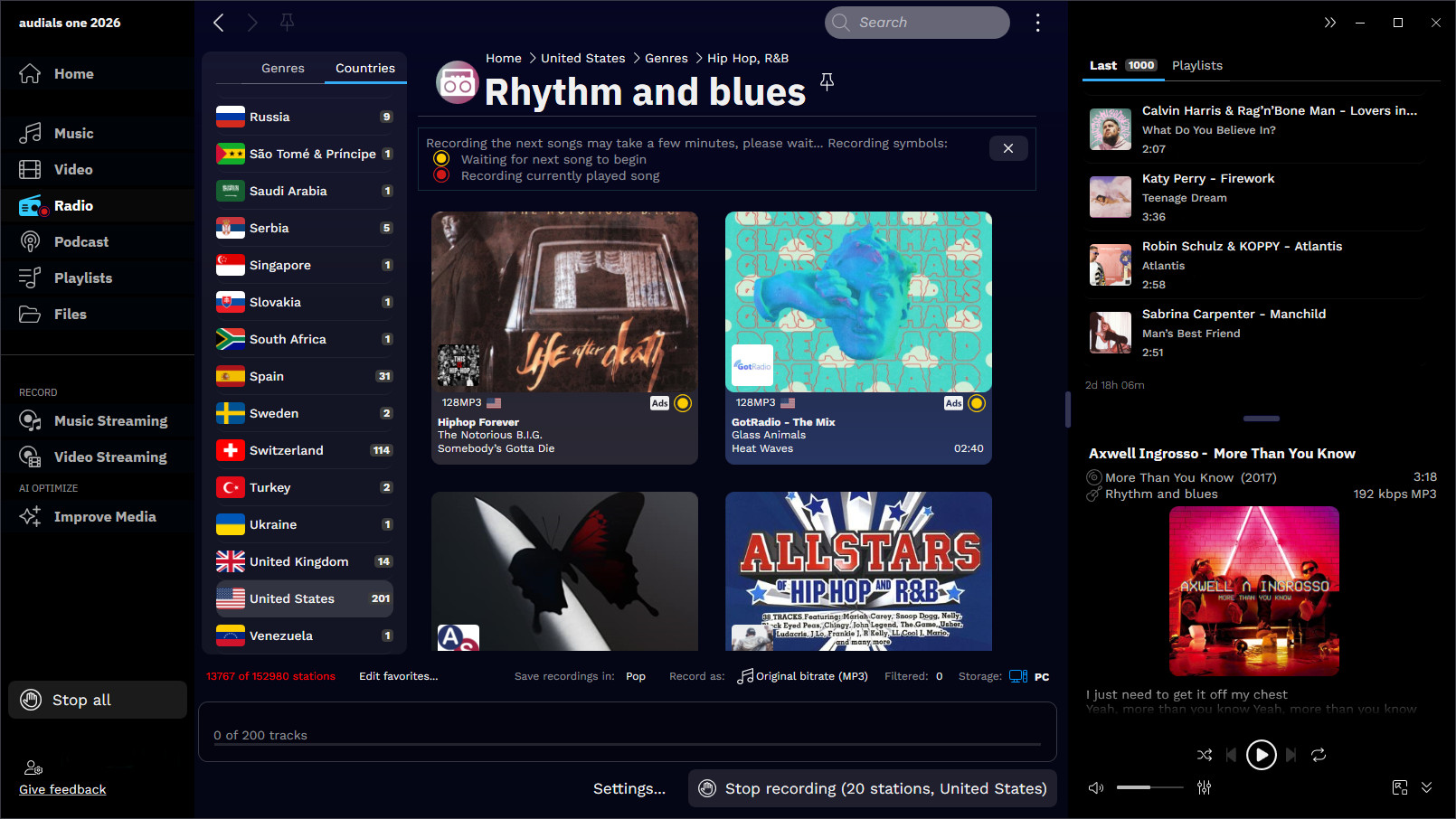Viewport: 1456px width, 819px height.
Task: Click Edit favorites...
Action: point(398,676)
